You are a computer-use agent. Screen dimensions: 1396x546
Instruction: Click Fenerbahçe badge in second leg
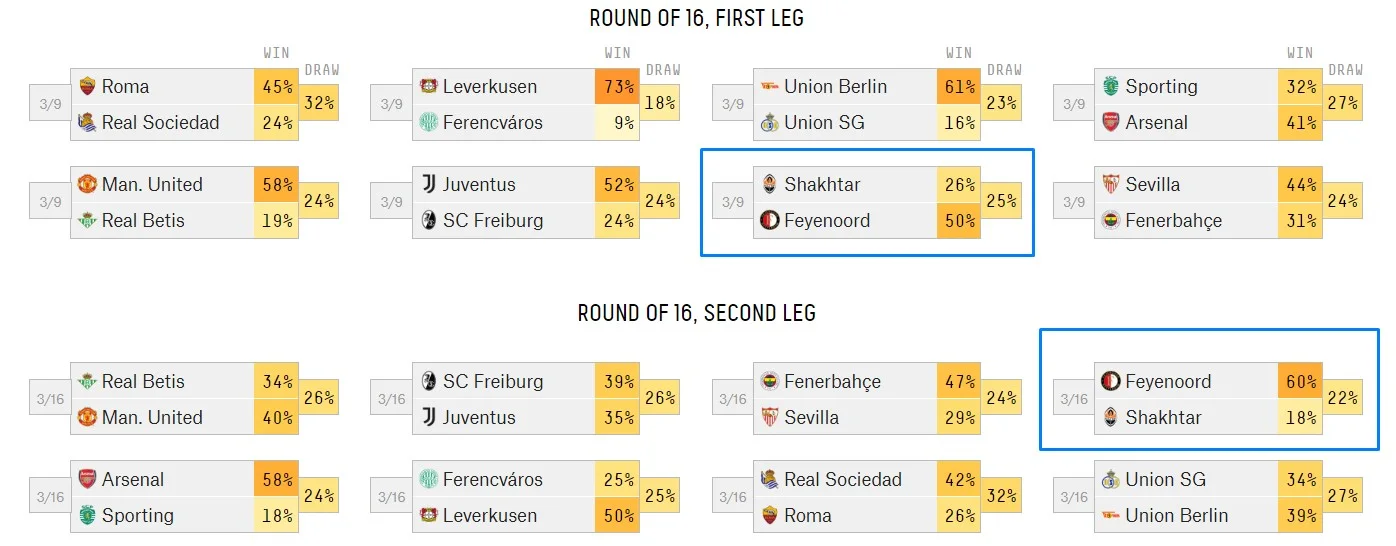pos(770,381)
